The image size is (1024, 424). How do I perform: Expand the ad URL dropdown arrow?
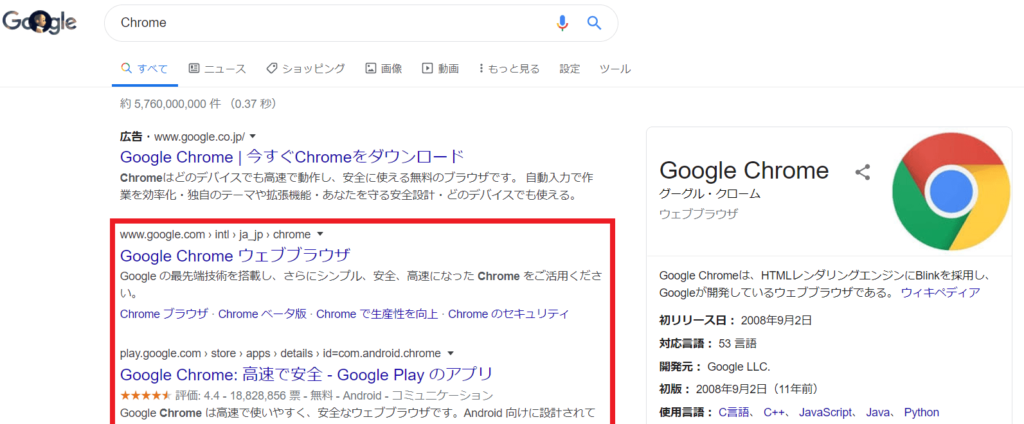253,136
